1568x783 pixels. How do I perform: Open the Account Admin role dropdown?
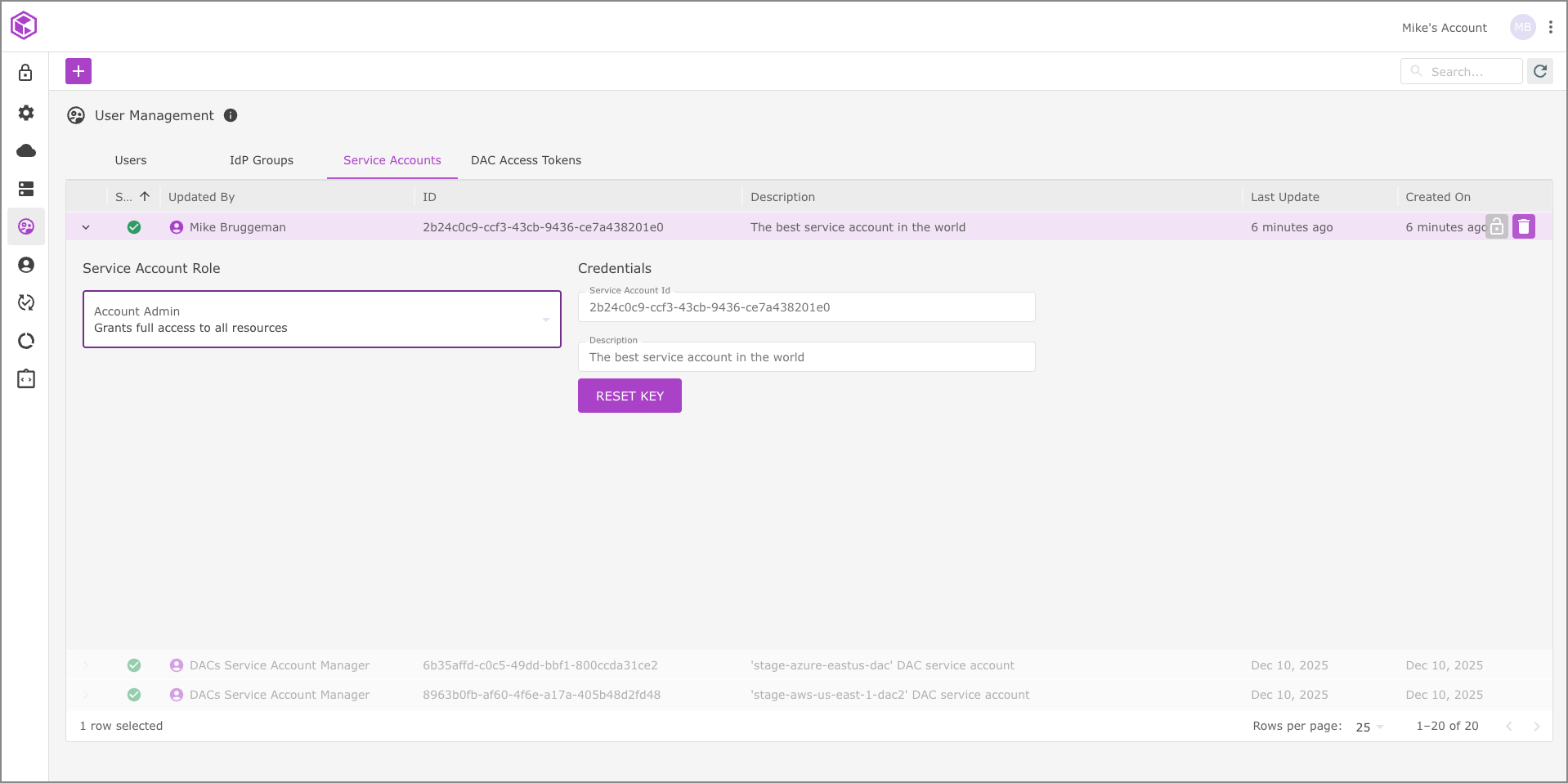[321, 320]
